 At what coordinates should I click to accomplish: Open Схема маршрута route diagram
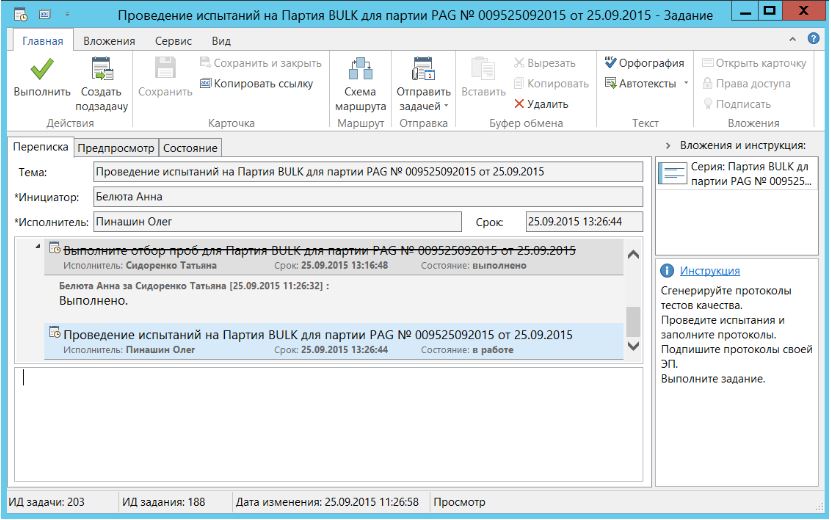tap(358, 69)
